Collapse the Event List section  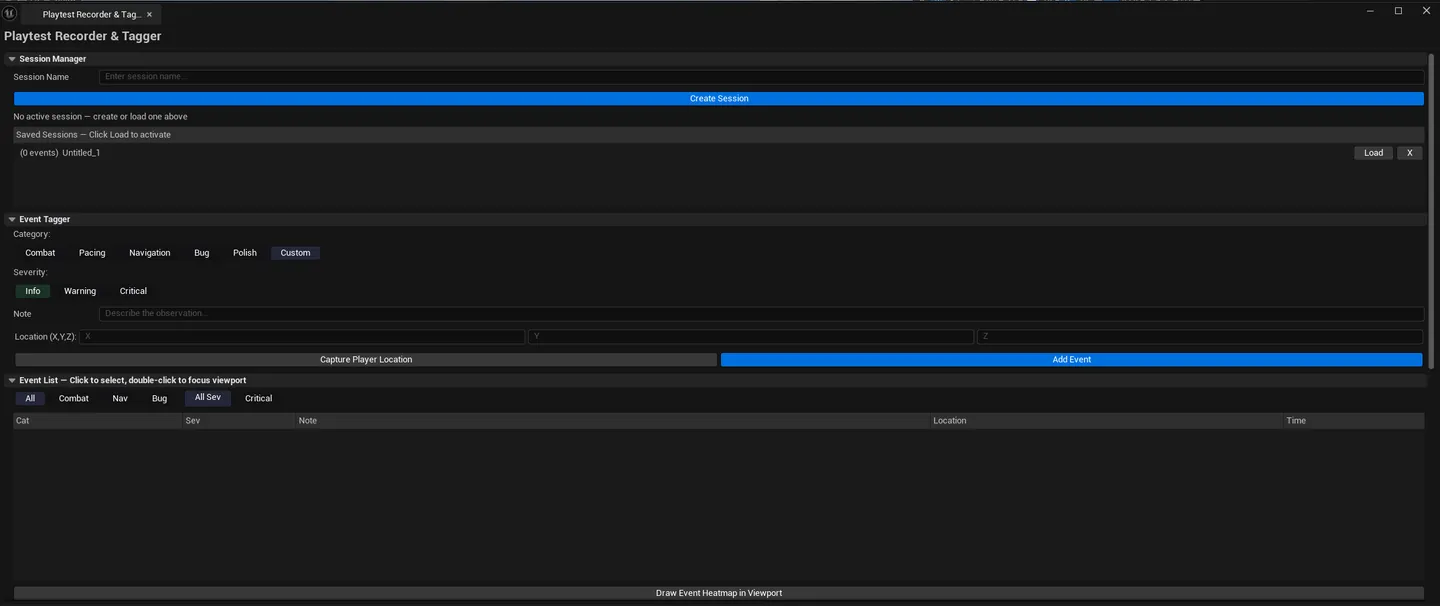tap(12, 380)
